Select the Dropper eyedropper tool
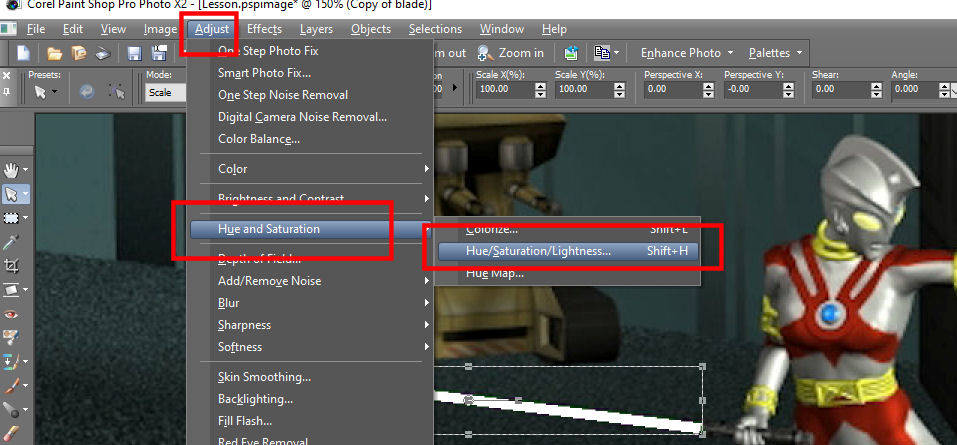The height and width of the screenshot is (445, 957). (x=10, y=242)
